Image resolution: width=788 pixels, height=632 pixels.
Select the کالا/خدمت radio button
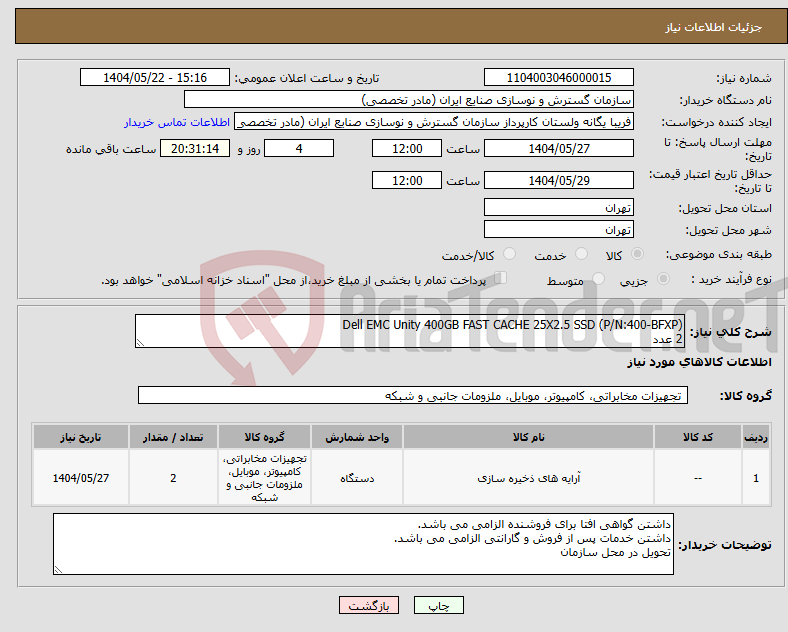point(510,254)
